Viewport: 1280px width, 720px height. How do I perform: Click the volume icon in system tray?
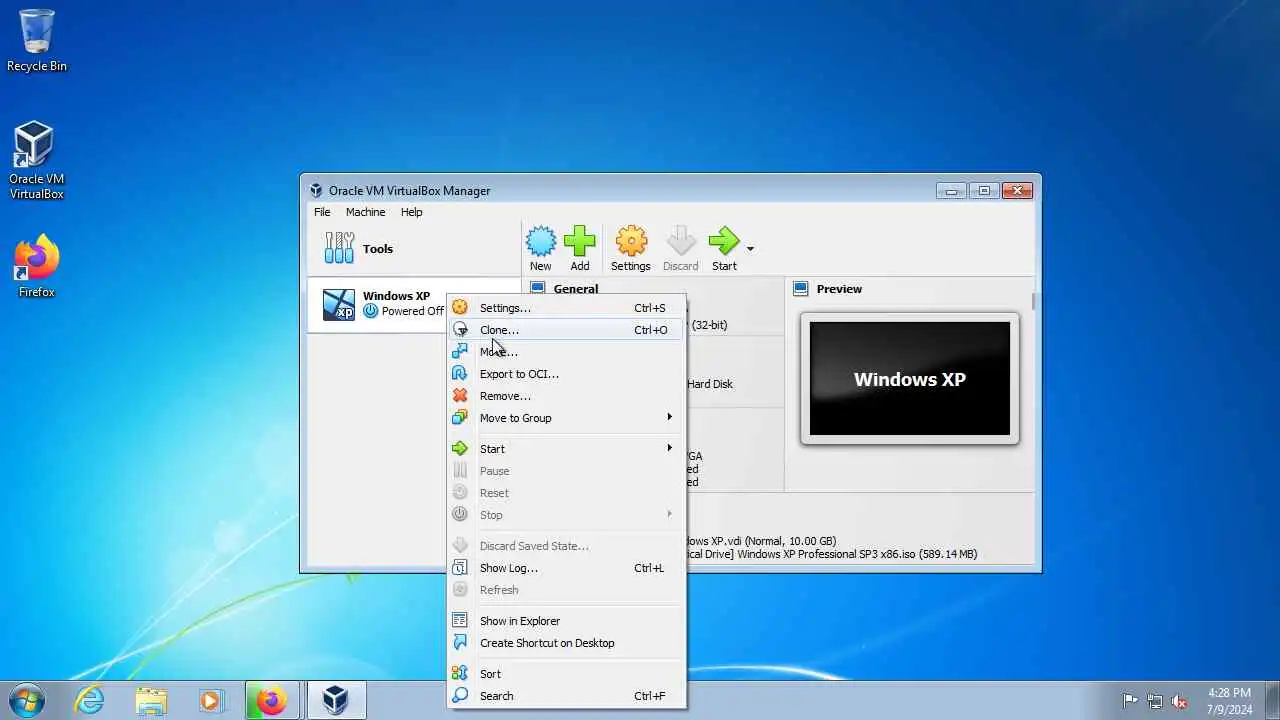tap(1179, 701)
